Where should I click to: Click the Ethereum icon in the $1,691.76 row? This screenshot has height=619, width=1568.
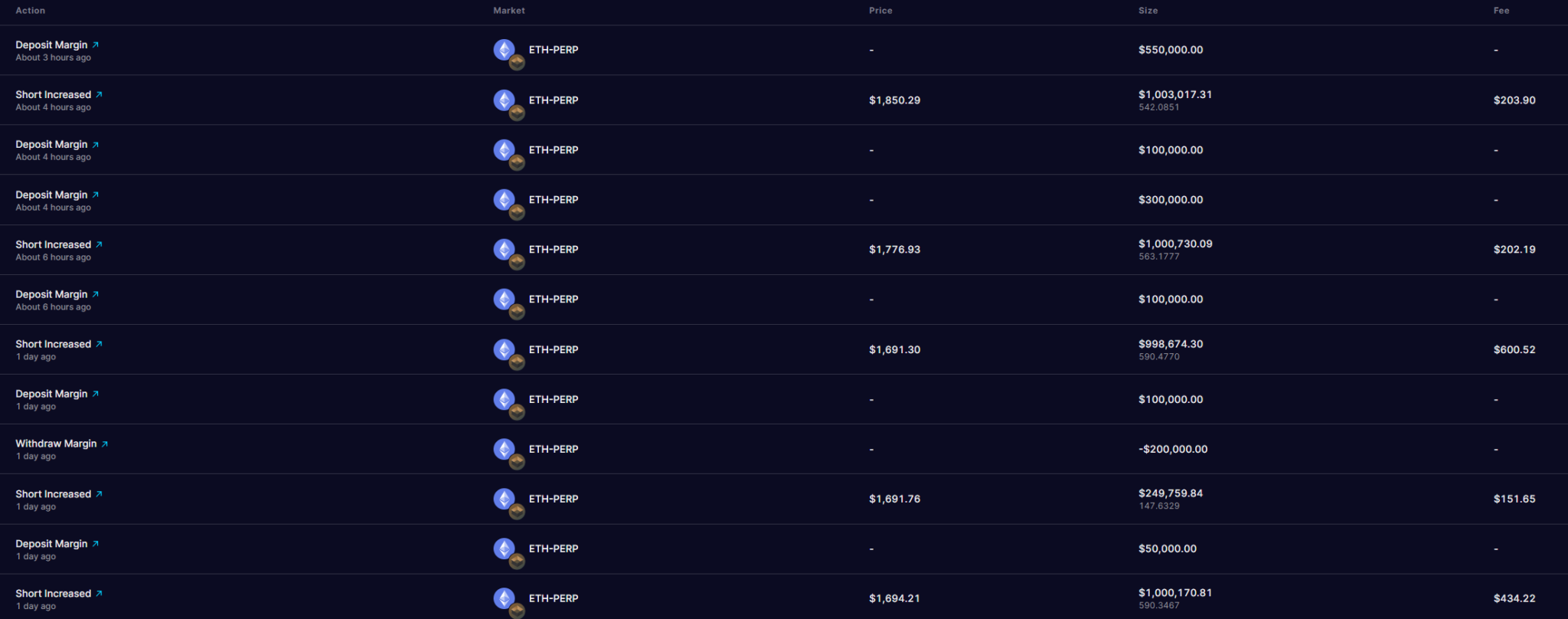point(504,498)
